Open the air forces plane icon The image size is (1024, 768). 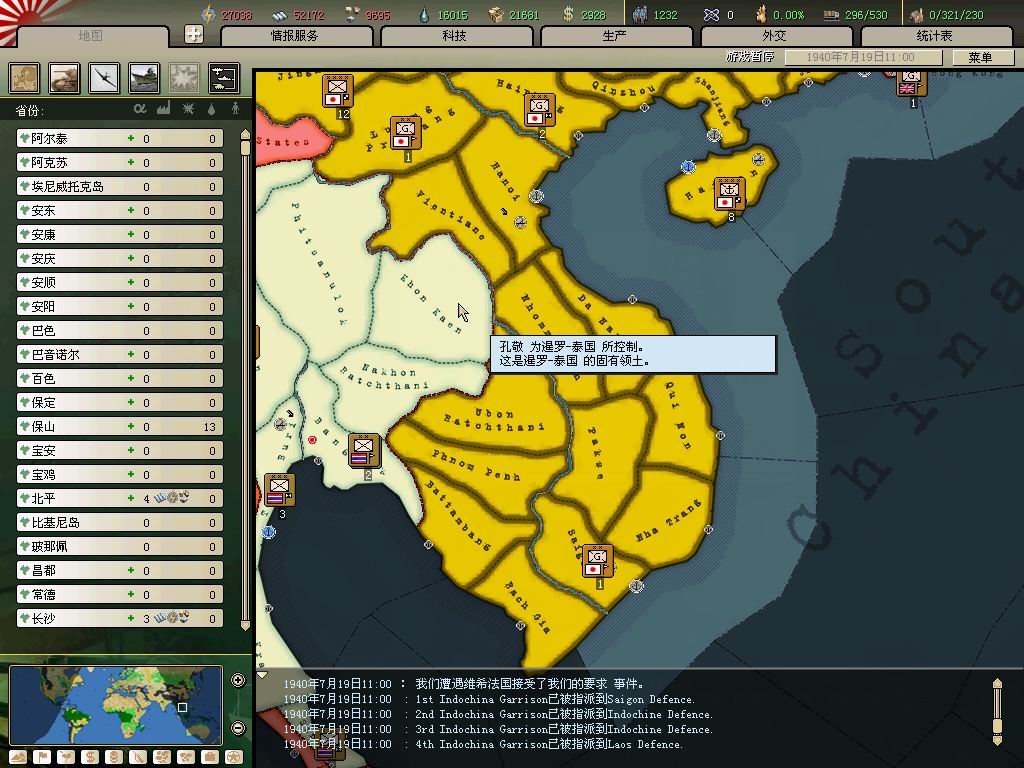104,78
